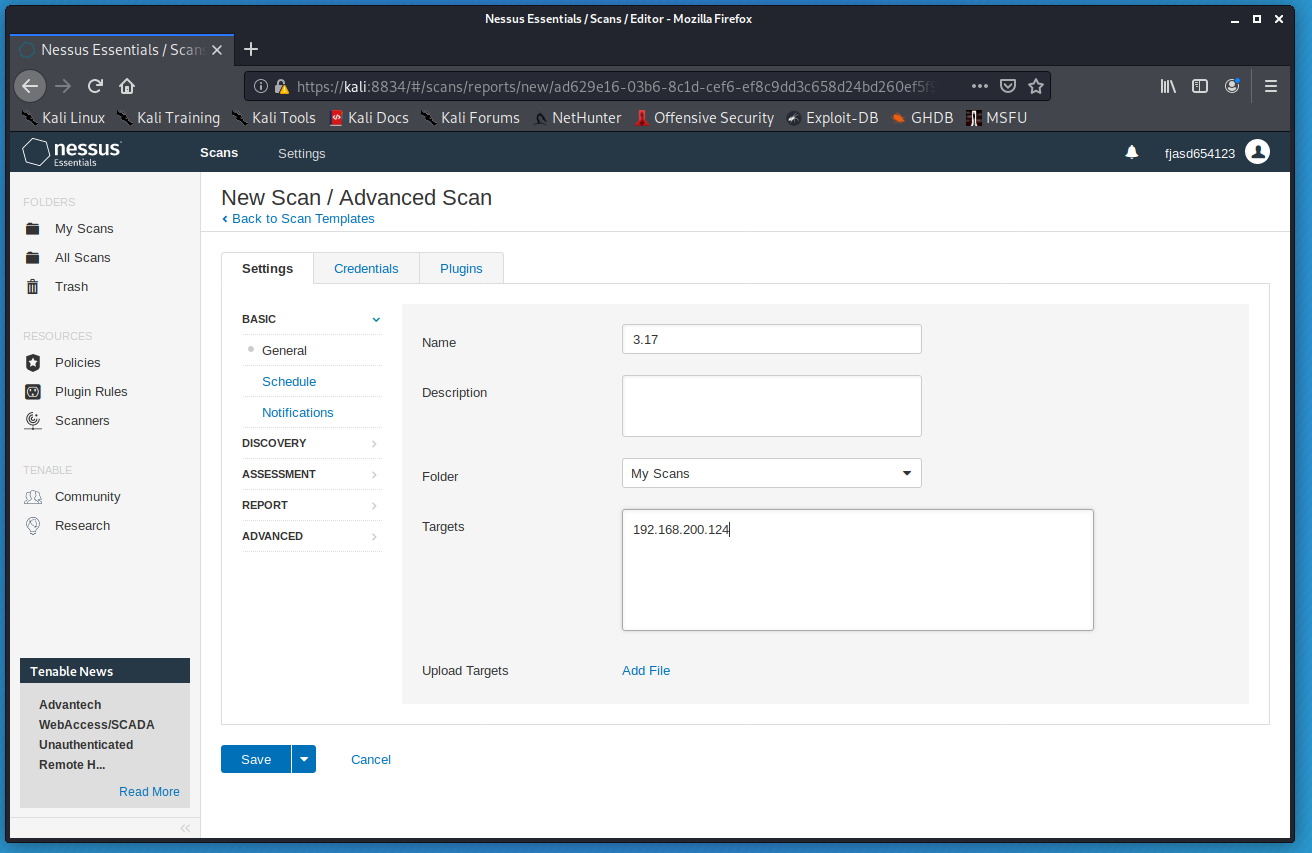Switch to the Plugins tab
The image size is (1312, 853).
(x=461, y=269)
